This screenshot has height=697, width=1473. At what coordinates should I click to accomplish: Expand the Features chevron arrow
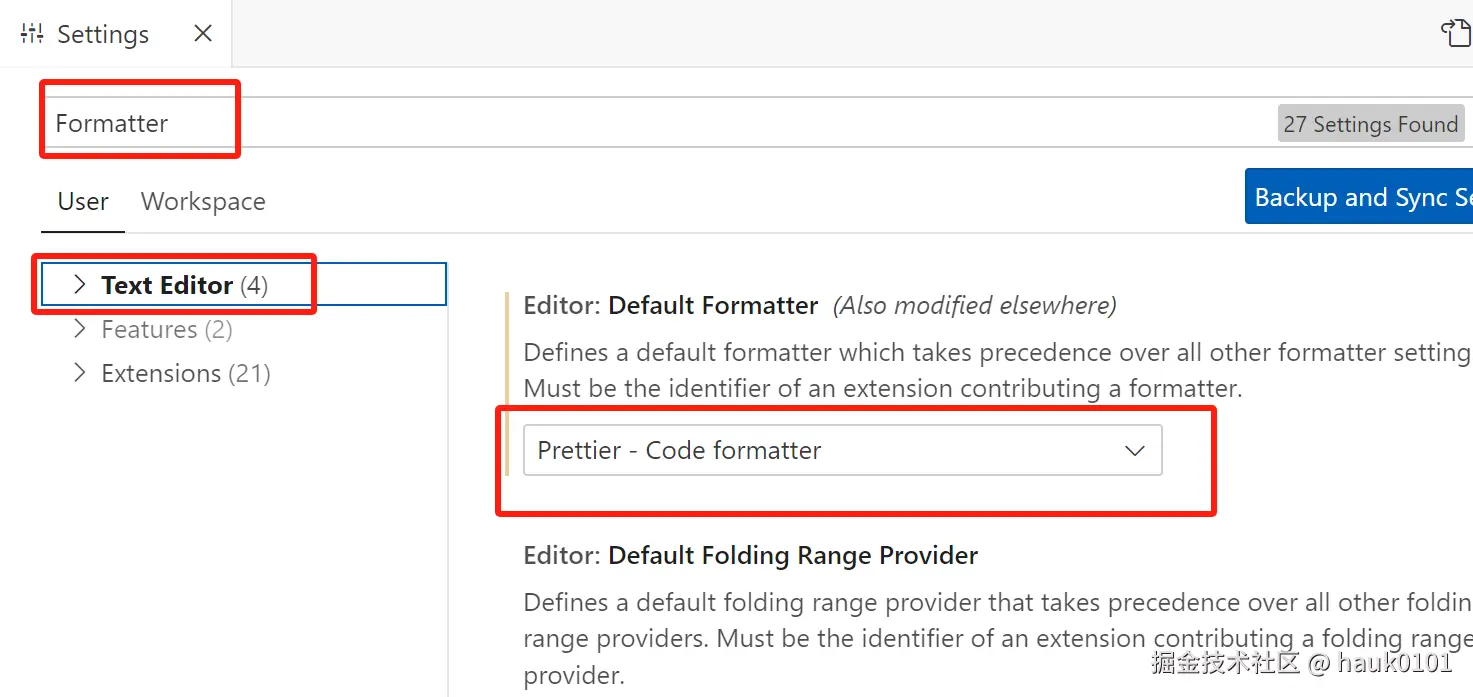80,329
